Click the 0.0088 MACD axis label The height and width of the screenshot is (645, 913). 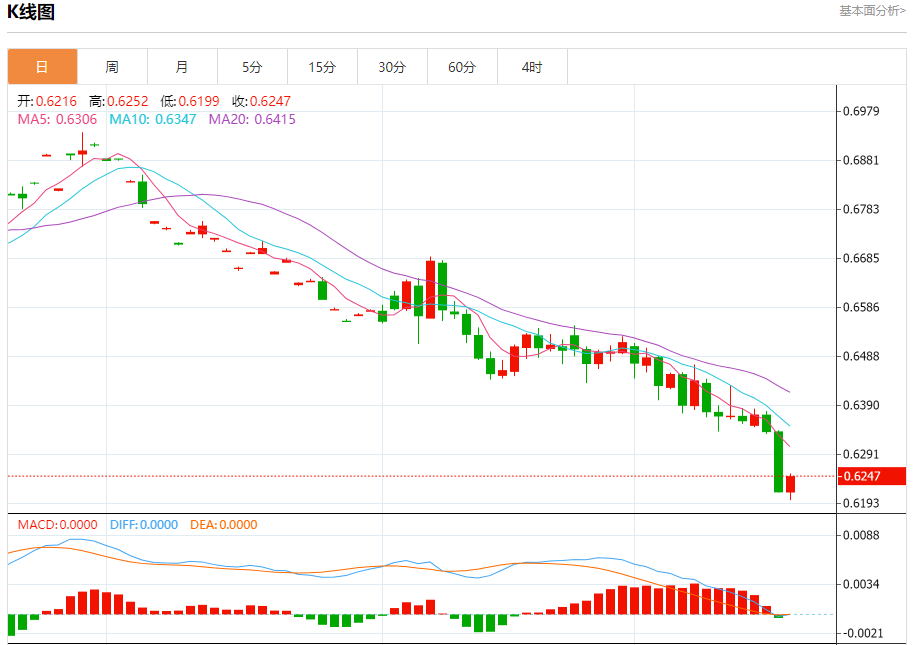tap(861, 535)
